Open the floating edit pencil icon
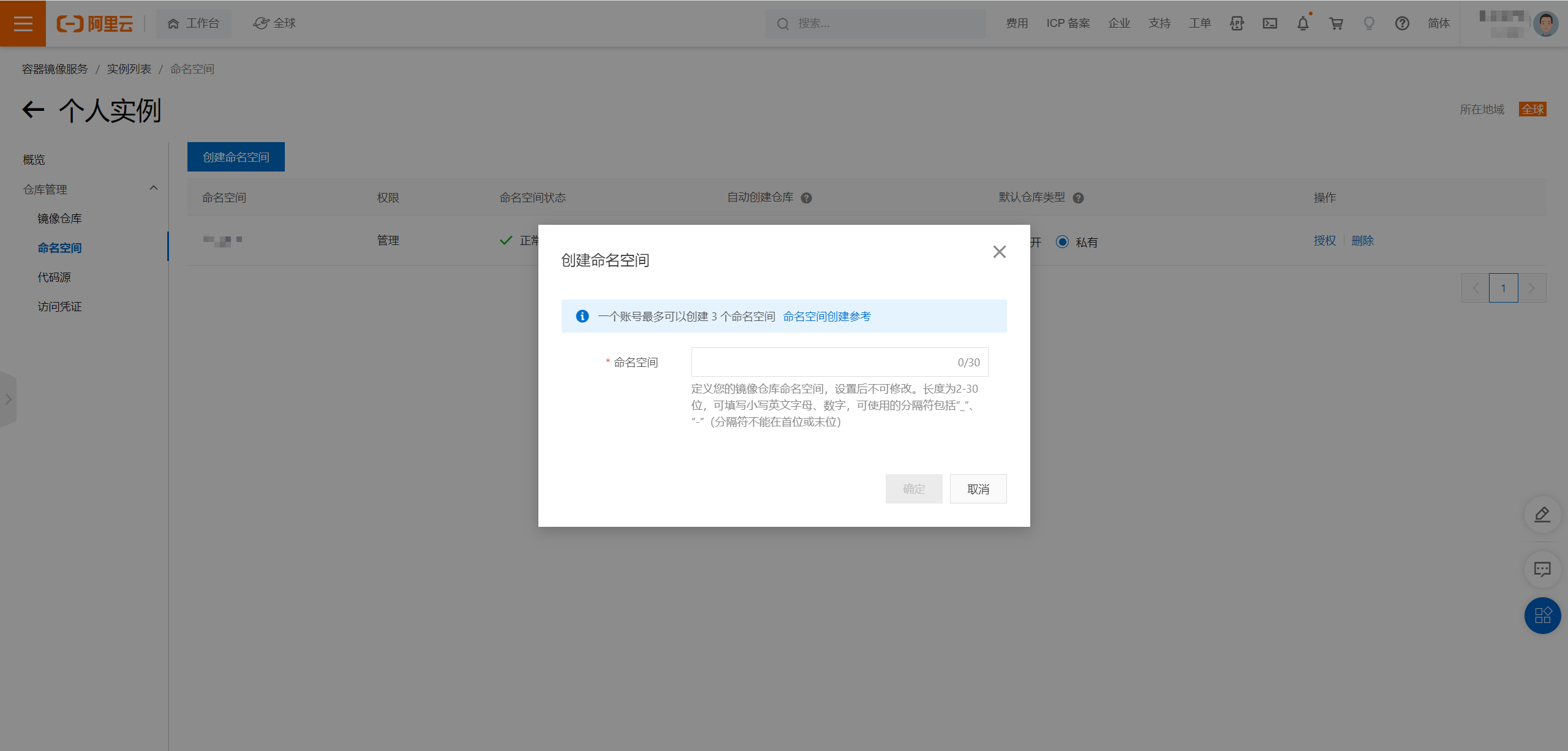Screen dimensions: 1568x751 pyautogui.click(x=1542, y=515)
